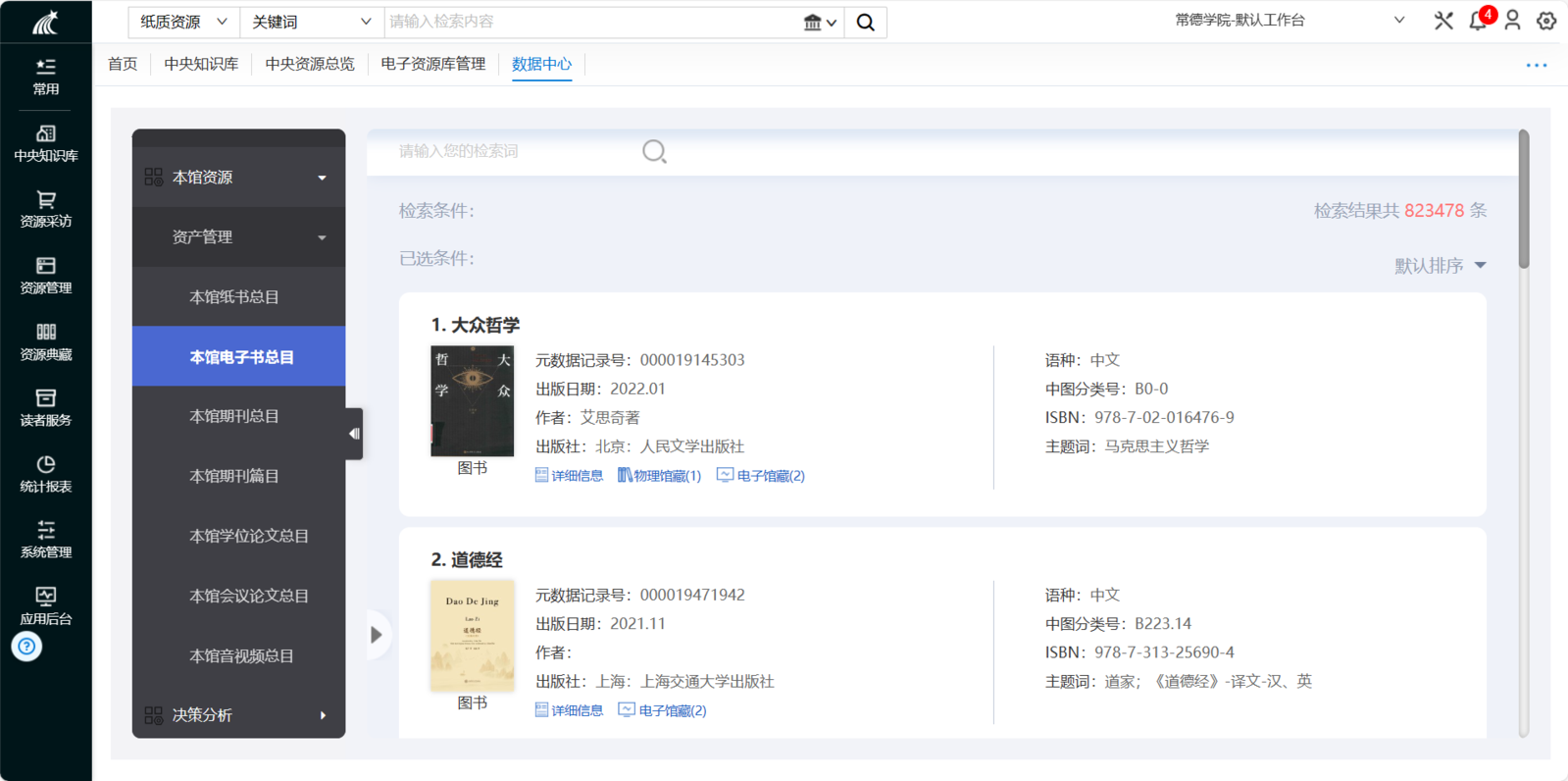Select 本馆电子书总目 in side menu
The width and height of the screenshot is (1568, 781).
[239, 357]
